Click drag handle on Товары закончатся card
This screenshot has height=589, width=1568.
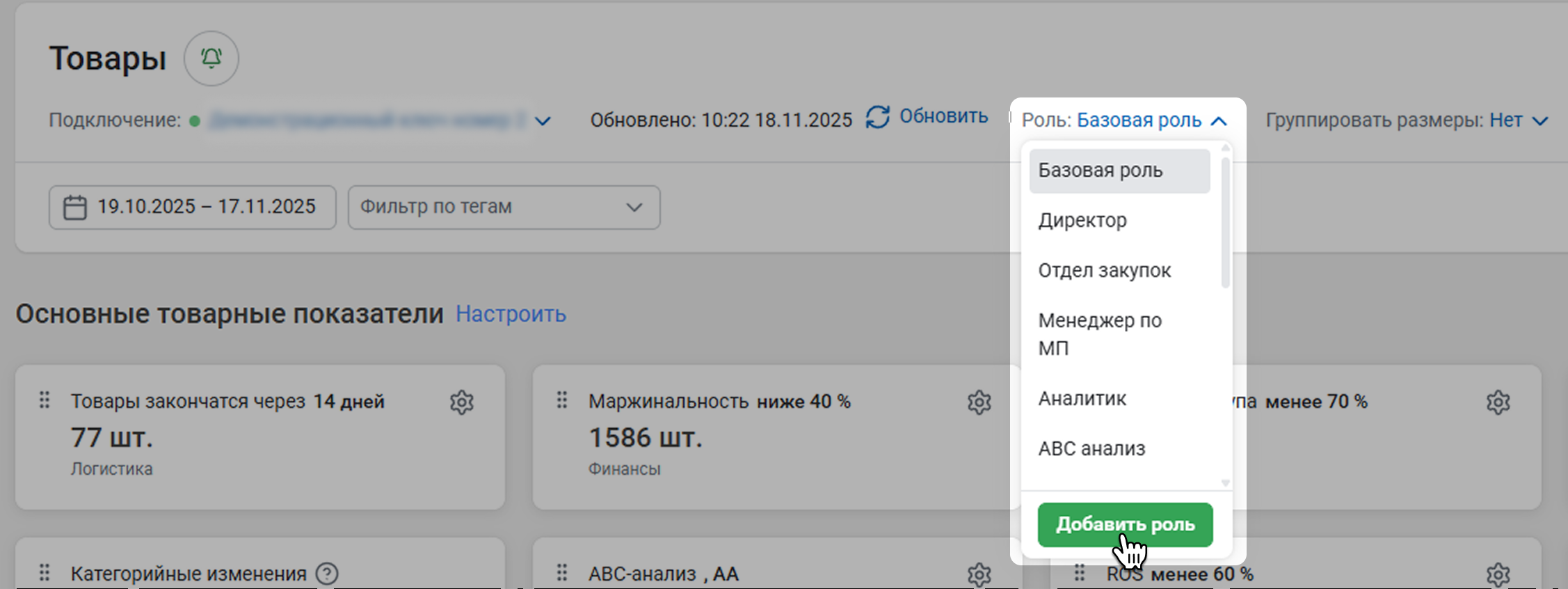45,400
